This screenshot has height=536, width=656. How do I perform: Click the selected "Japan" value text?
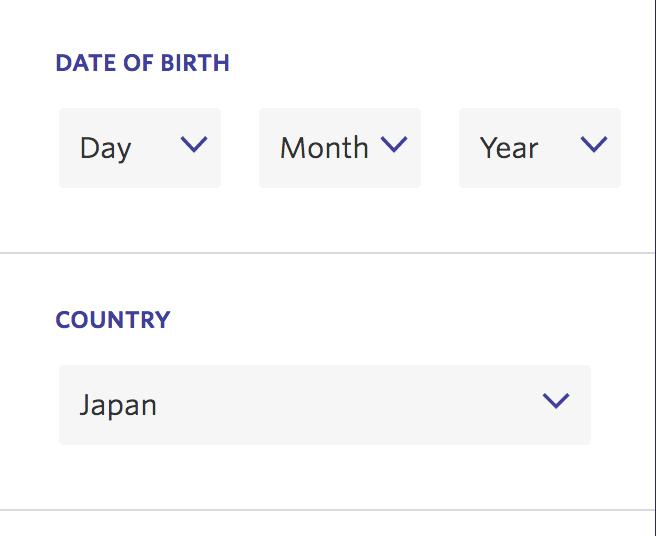118,406
